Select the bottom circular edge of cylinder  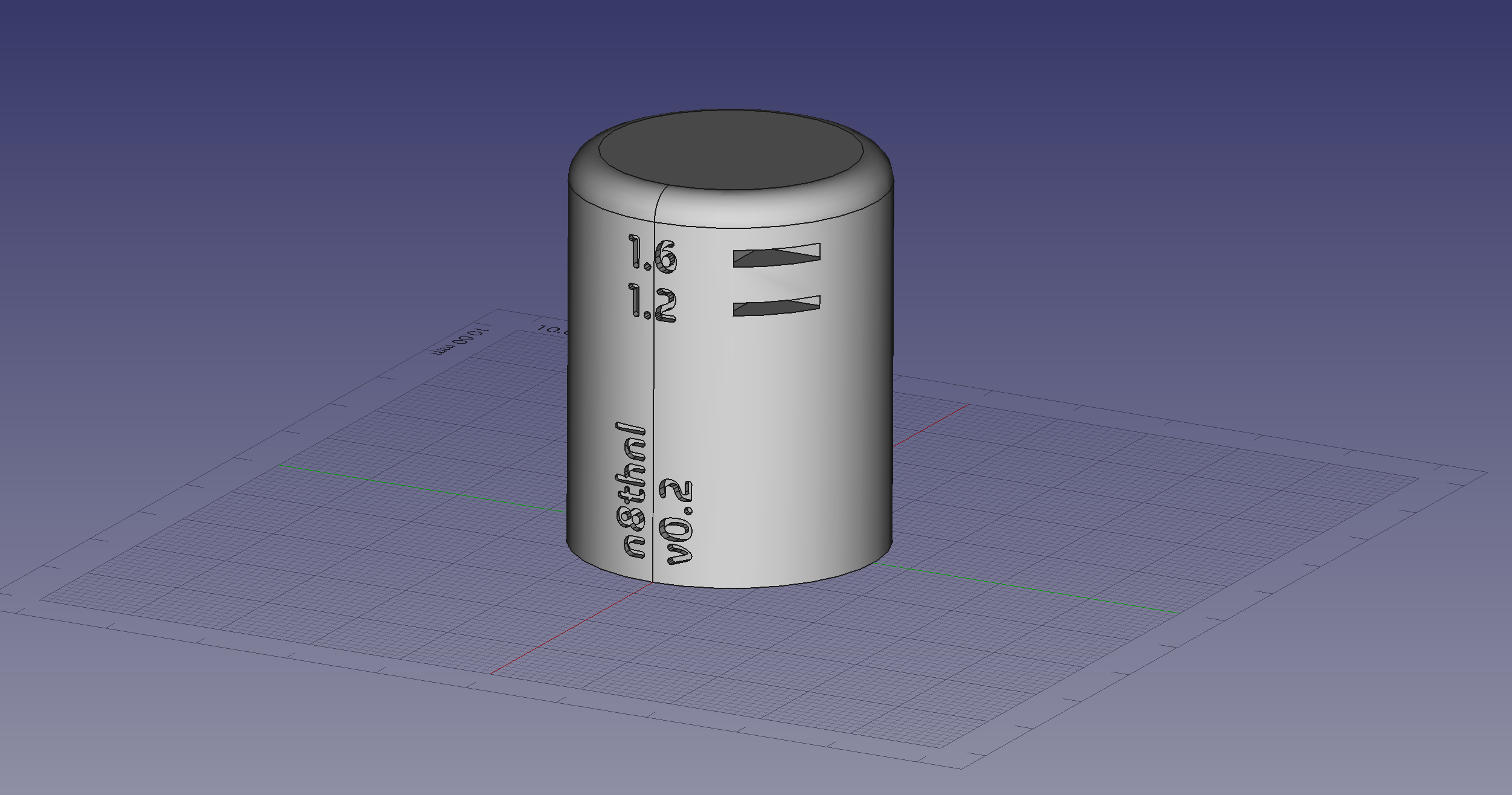pyautogui.click(x=731, y=587)
